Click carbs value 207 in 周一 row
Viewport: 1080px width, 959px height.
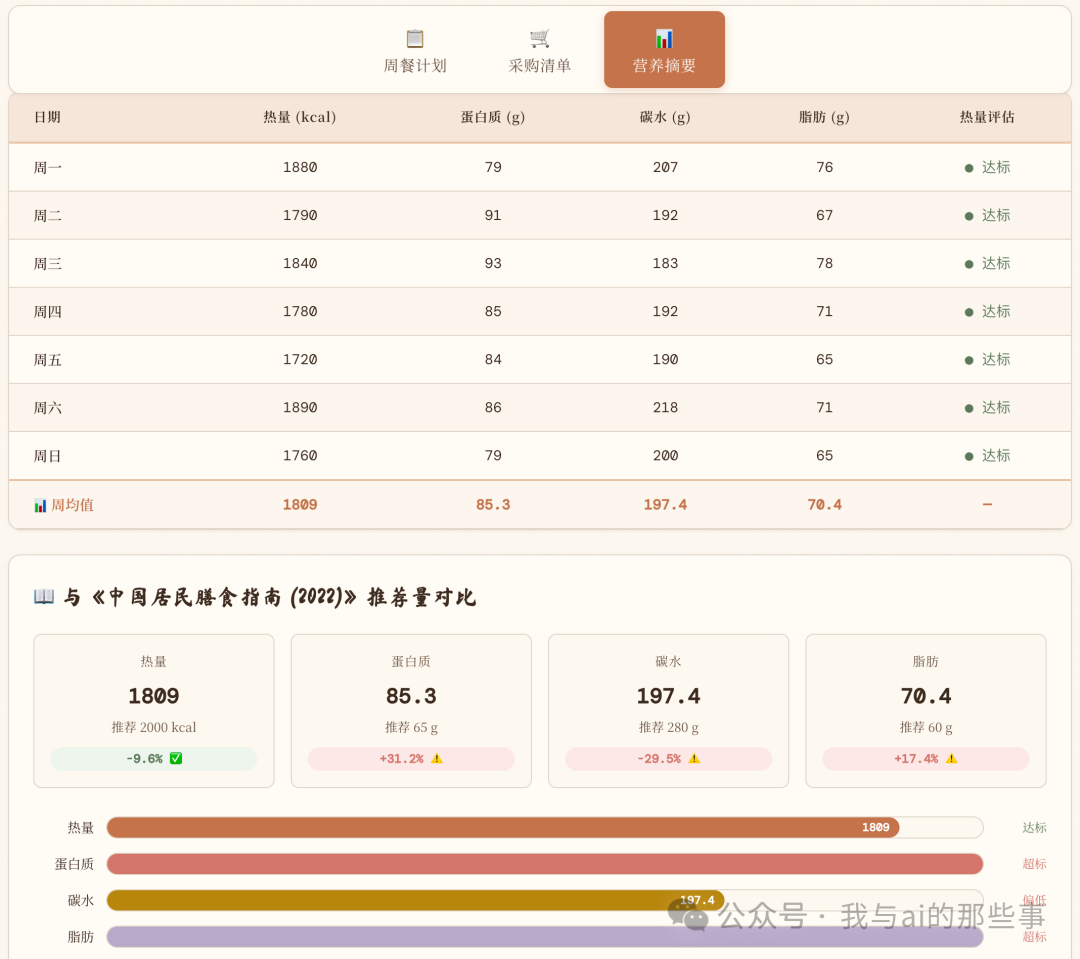pyautogui.click(x=665, y=167)
